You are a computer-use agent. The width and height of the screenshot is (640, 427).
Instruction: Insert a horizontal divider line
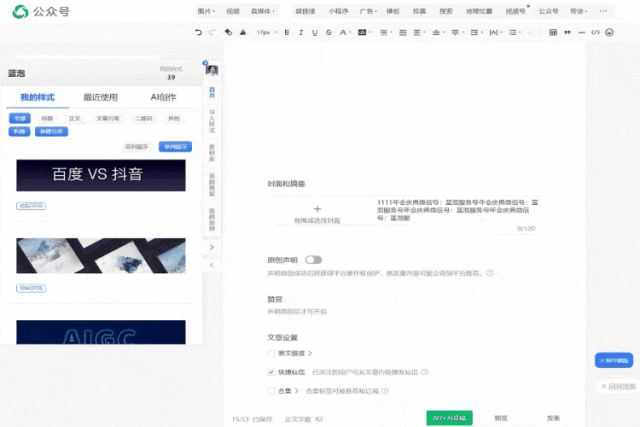coord(582,32)
